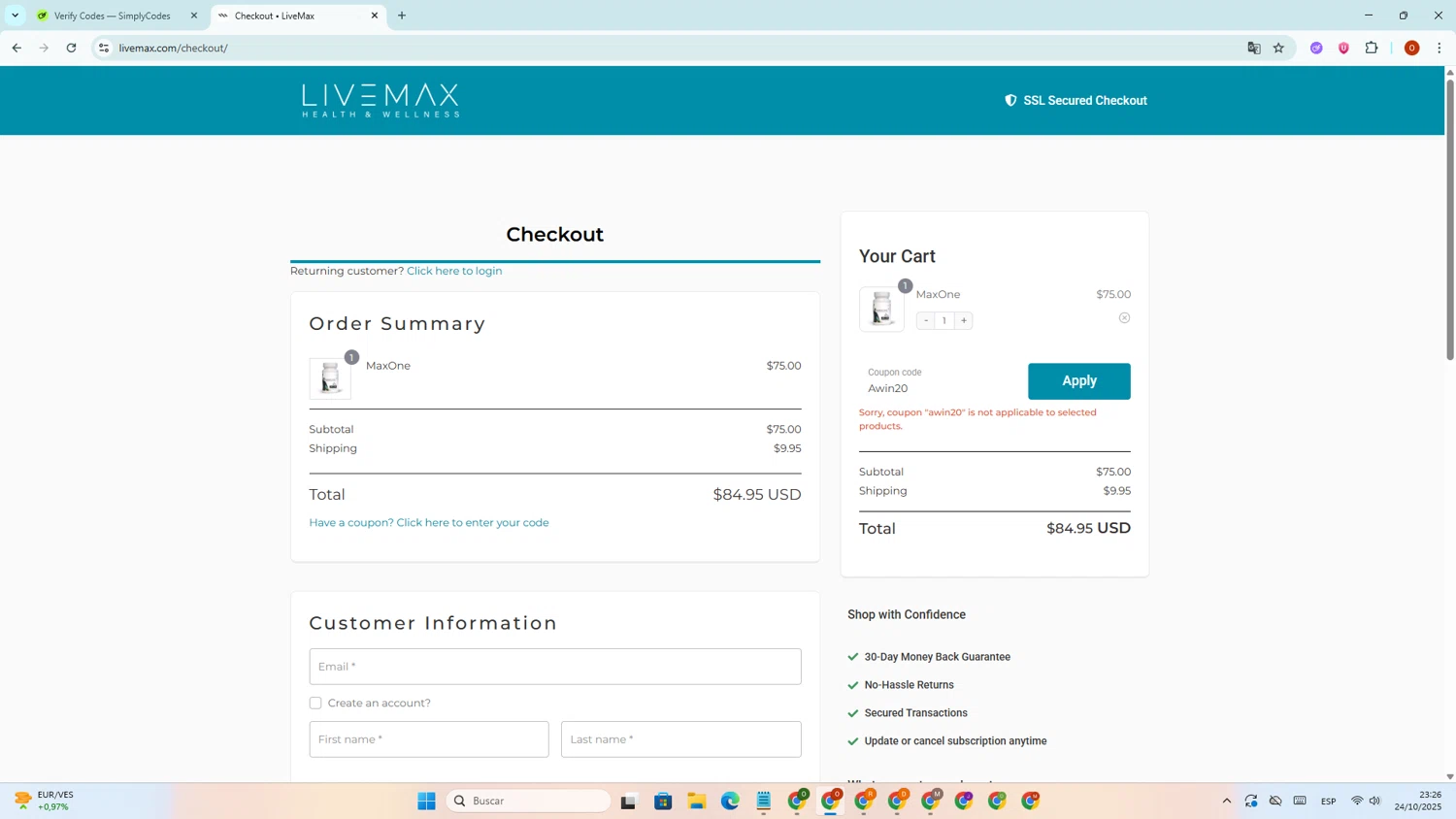Go back to the previous page
Screen dimensions: 1456x819
pos(17,48)
